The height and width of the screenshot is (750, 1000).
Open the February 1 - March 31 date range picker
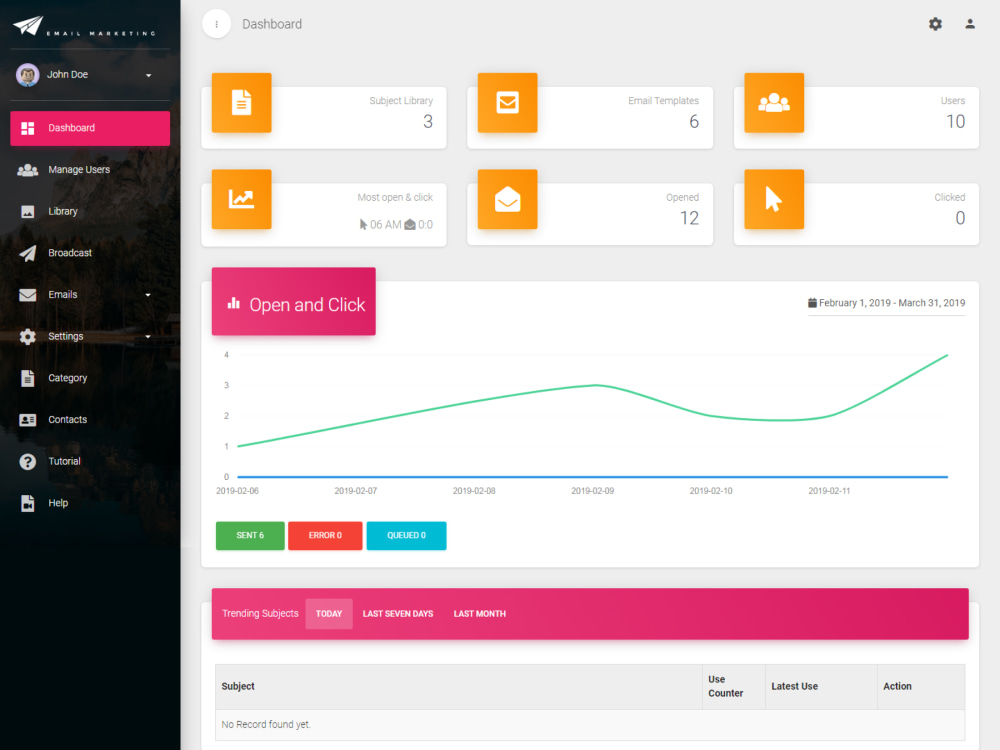point(886,303)
